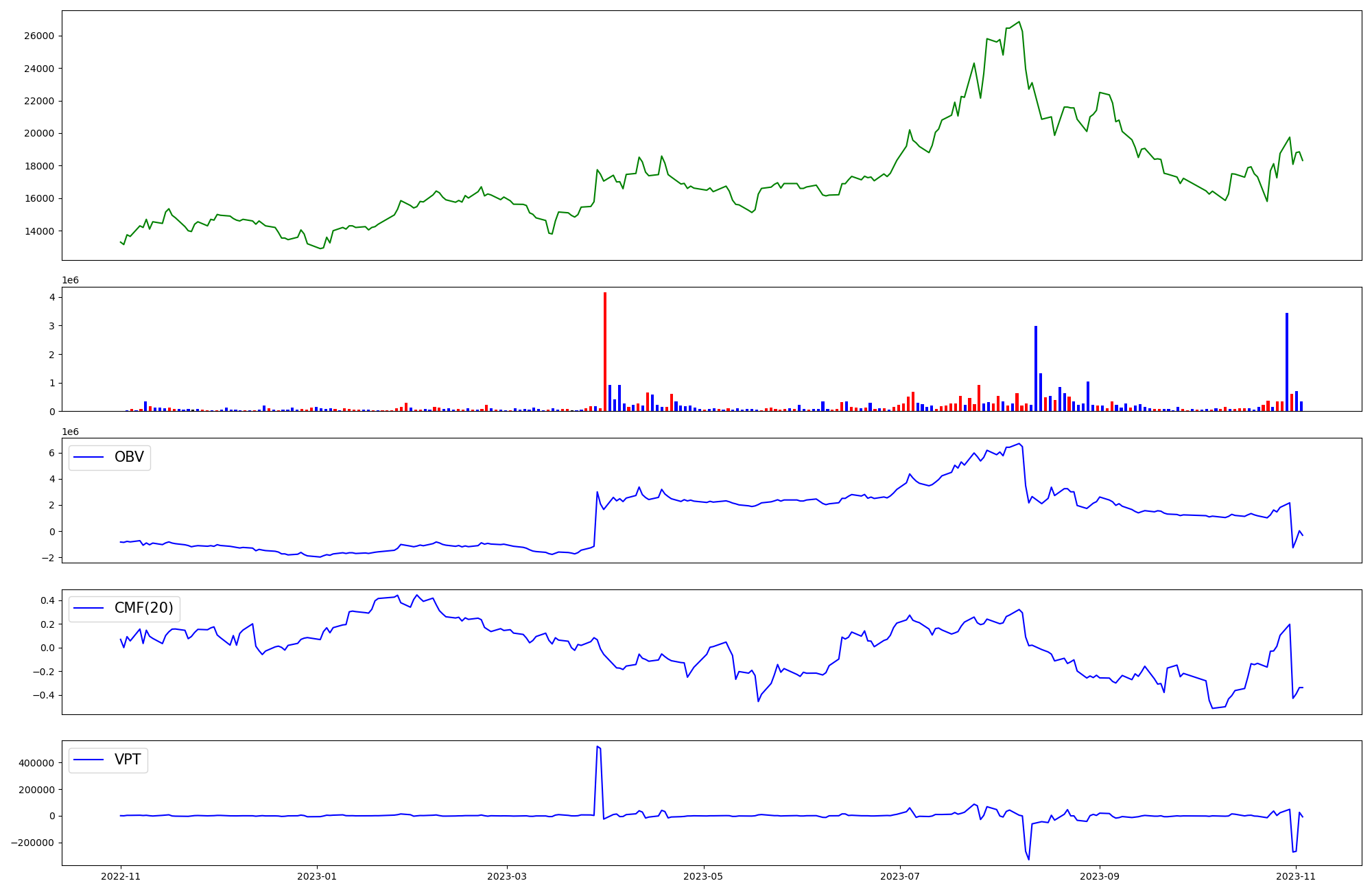Image resolution: width=1372 pixels, height=892 pixels.
Task: Click the 400000 label on VPT axis
Action: (37, 763)
